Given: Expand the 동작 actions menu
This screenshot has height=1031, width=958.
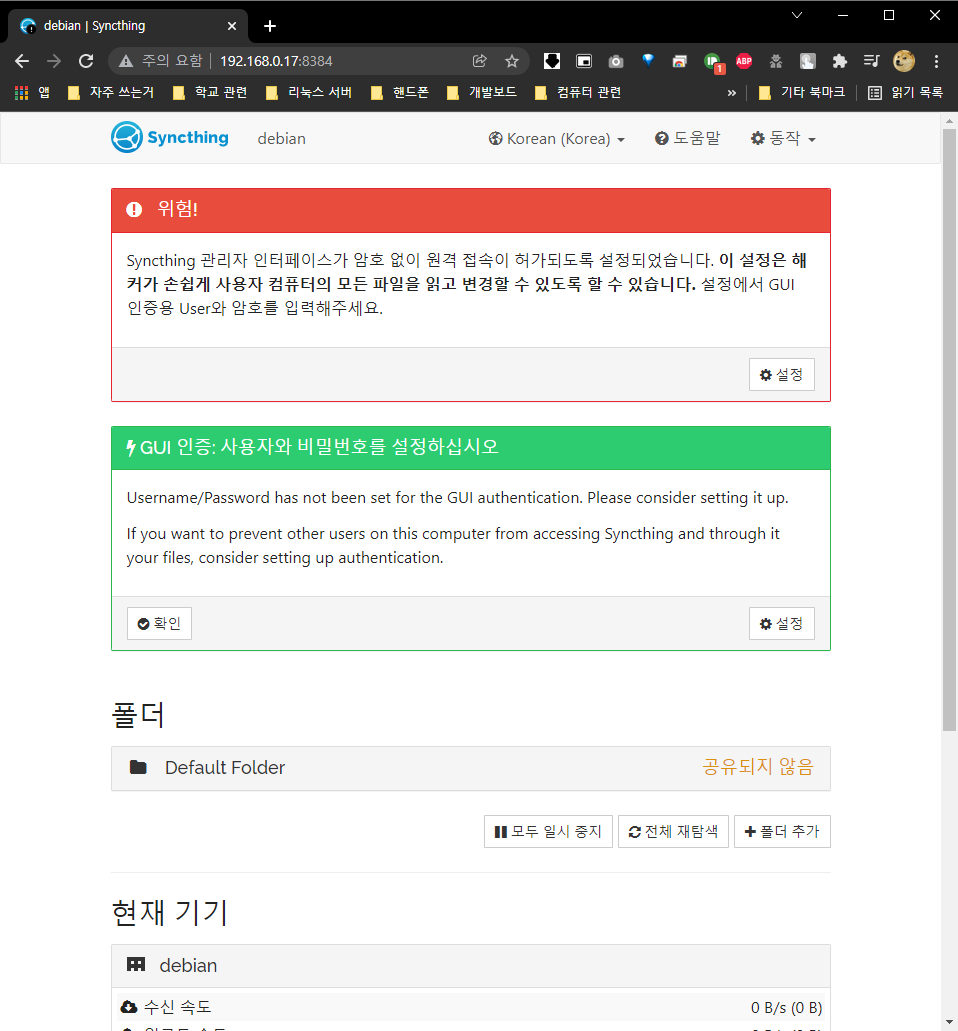Looking at the screenshot, I should [x=783, y=139].
